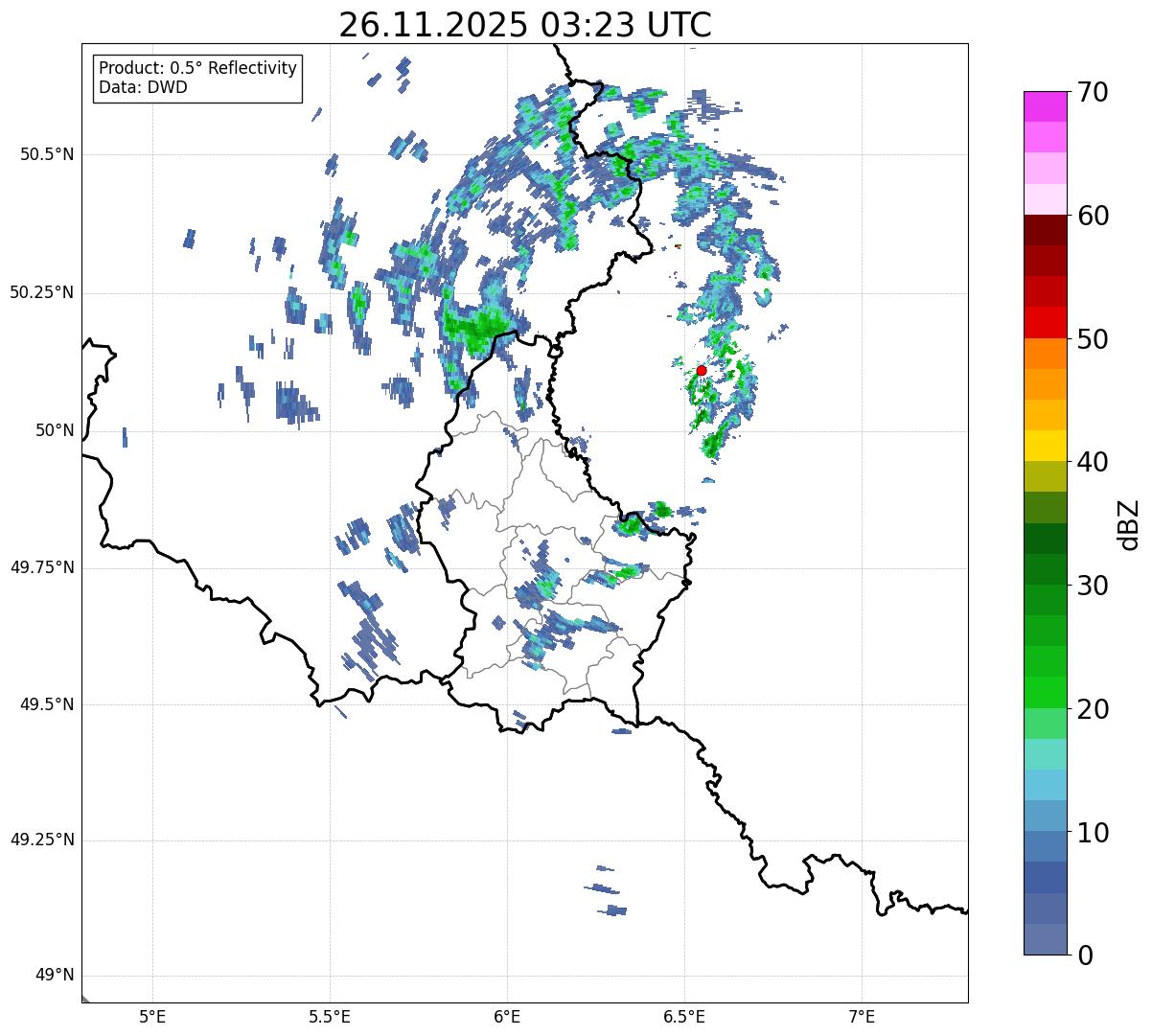Click the "Data: DWD" label

click(143, 88)
